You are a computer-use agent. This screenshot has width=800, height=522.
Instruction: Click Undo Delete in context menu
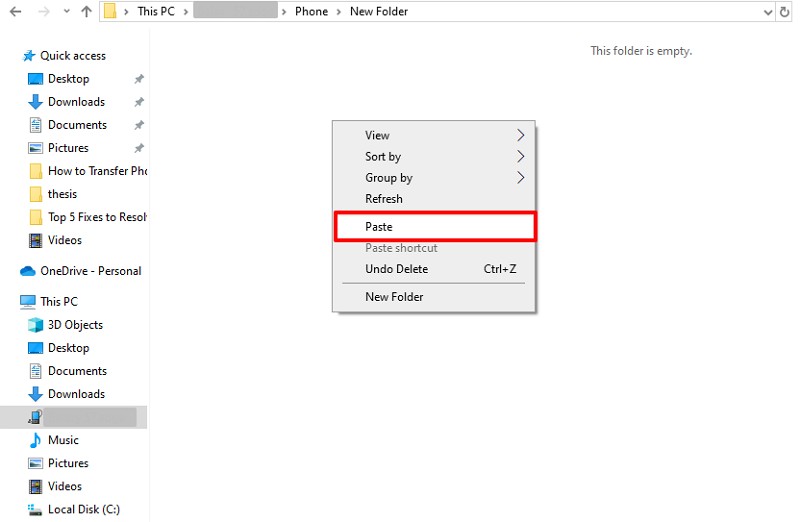[396, 269]
